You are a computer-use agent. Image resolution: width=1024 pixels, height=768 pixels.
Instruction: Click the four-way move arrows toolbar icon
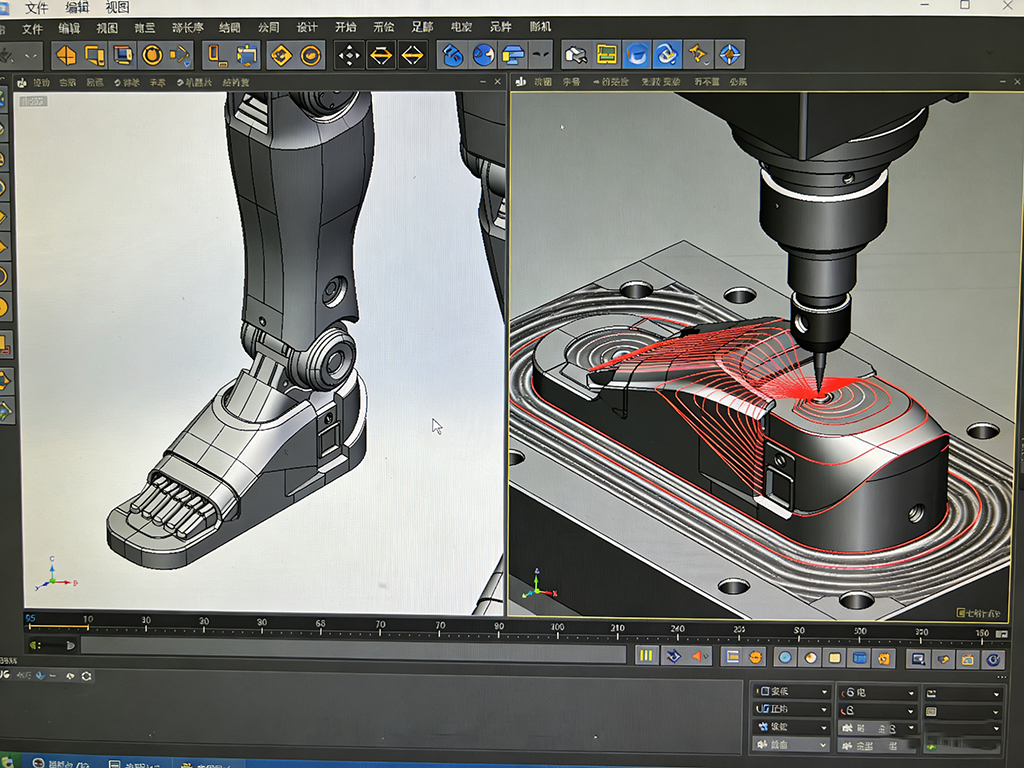tap(349, 55)
